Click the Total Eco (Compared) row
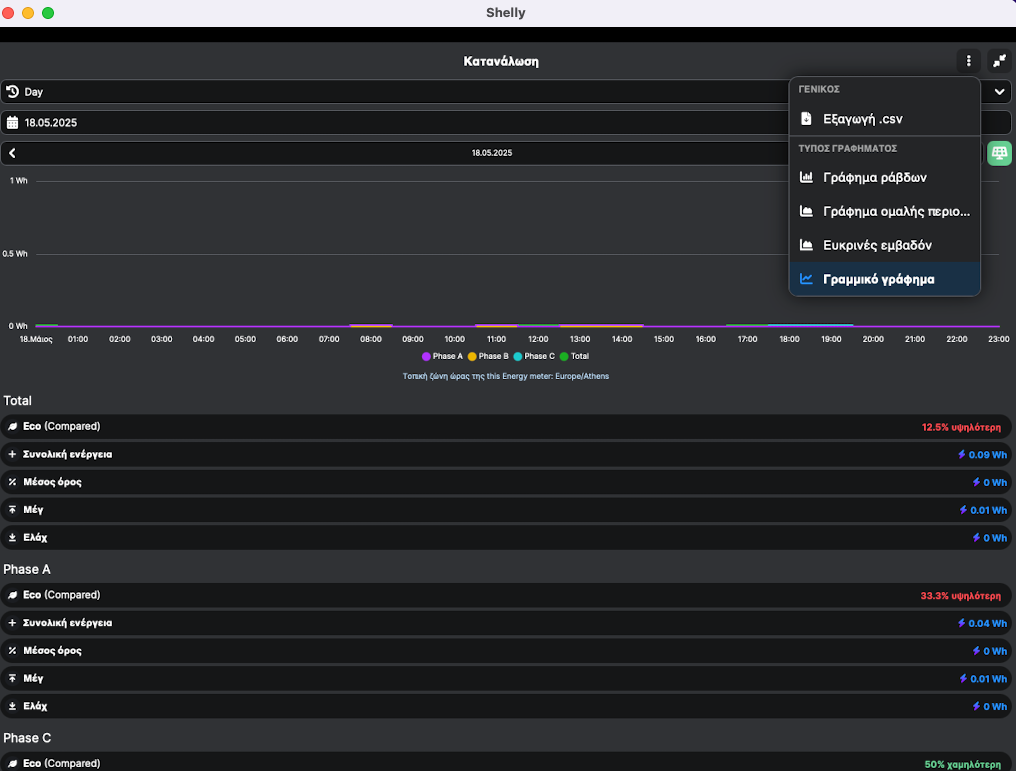This screenshot has width=1016, height=771. click(x=505, y=426)
